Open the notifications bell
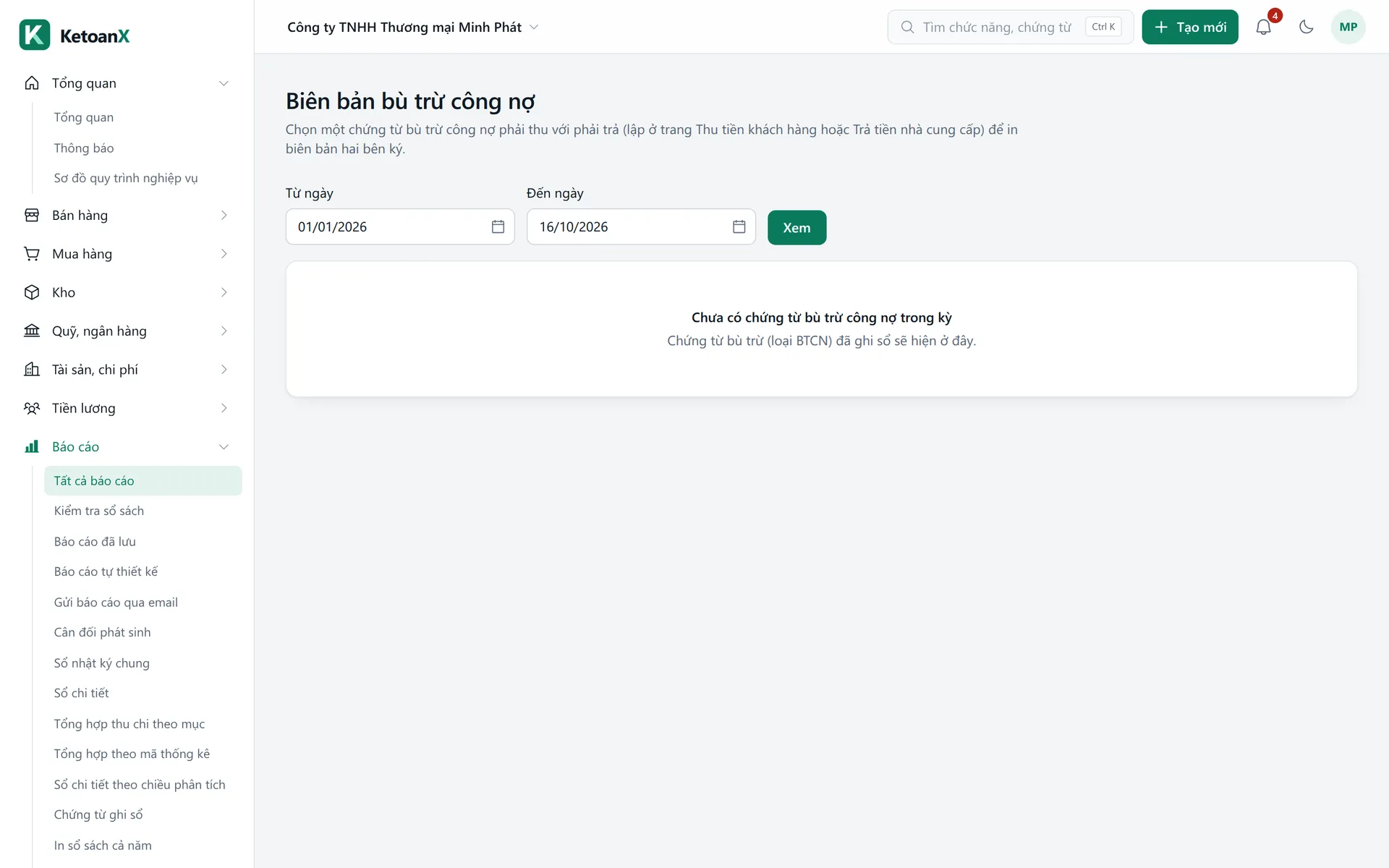The width and height of the screenshot is (1389, 868). (x=1263, y=27)
